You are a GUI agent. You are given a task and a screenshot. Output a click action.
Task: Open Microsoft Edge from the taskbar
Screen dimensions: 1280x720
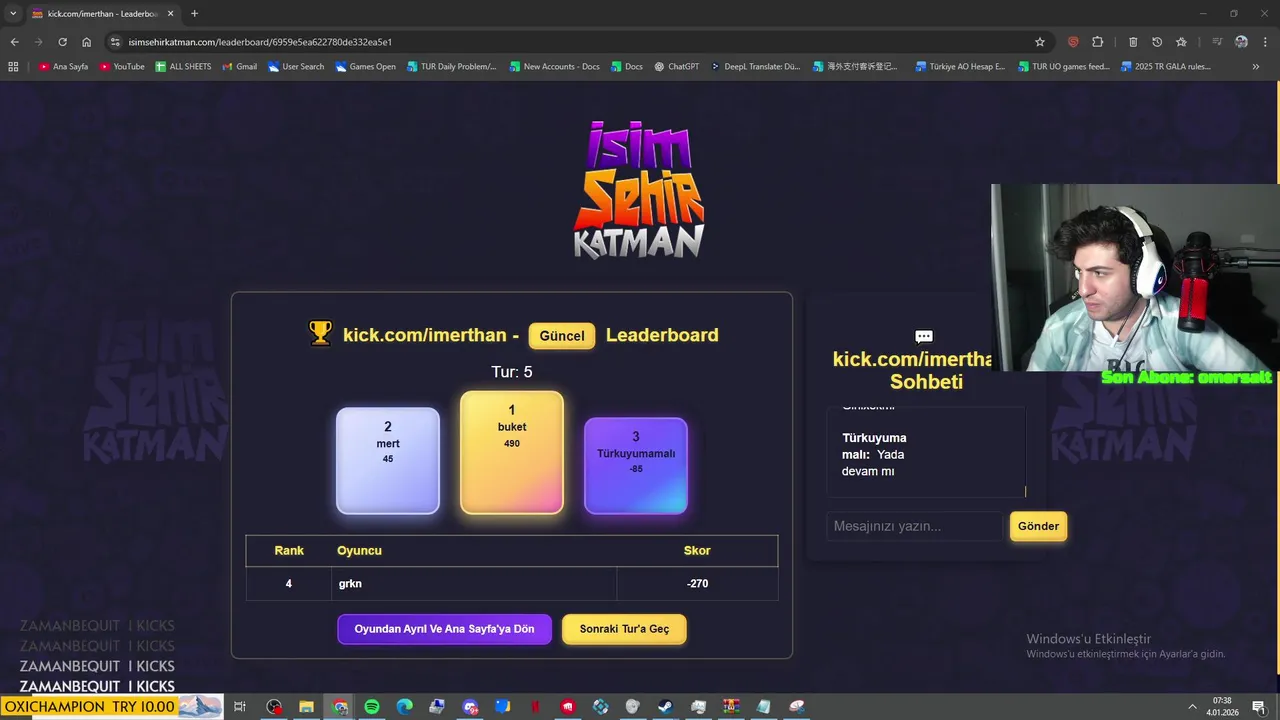(404, 707)
